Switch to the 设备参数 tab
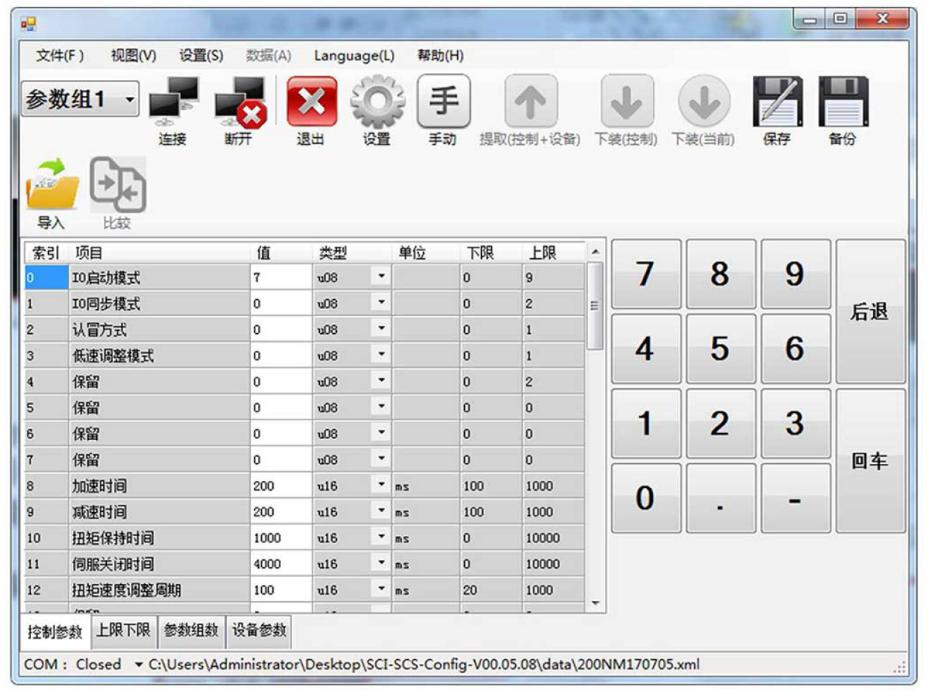Viewport: 929px width, 693px height. click(259, 630)
